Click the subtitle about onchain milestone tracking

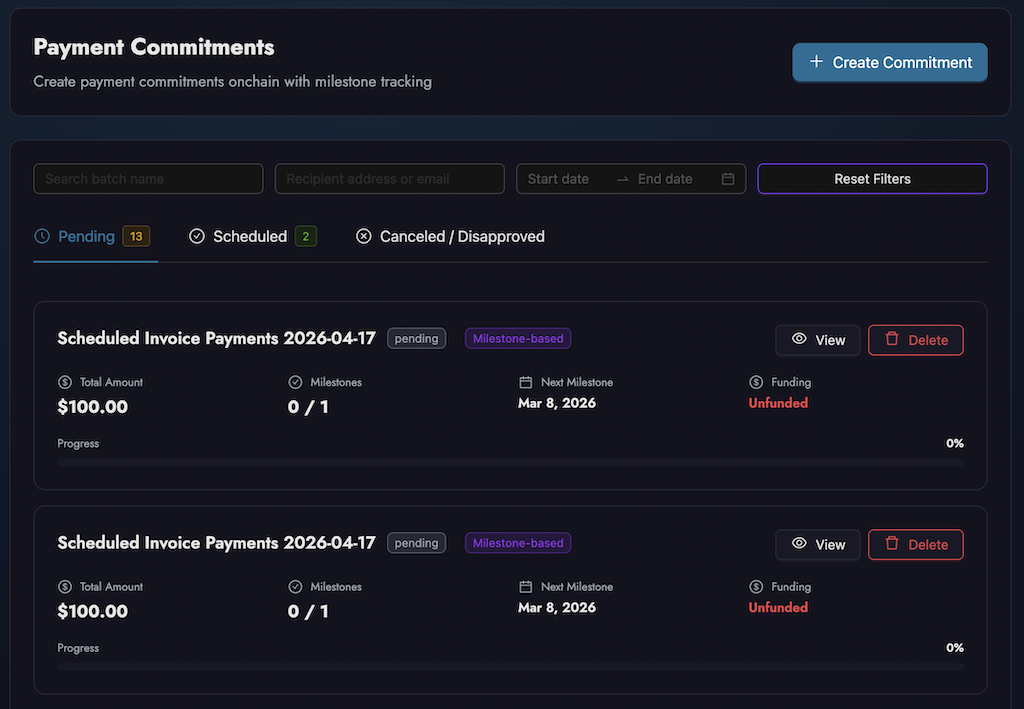pyautogui.click(x=232, y=82)
